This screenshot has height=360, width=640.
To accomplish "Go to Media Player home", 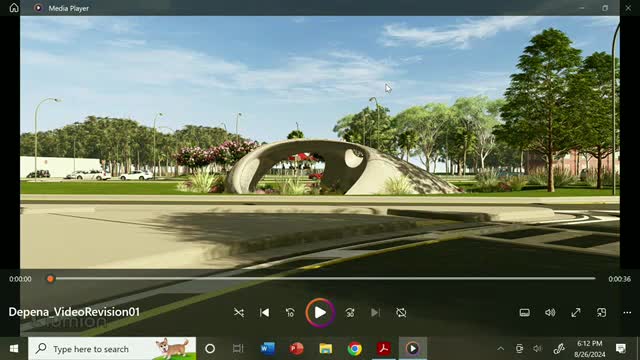I will click(x=14, y=8).
